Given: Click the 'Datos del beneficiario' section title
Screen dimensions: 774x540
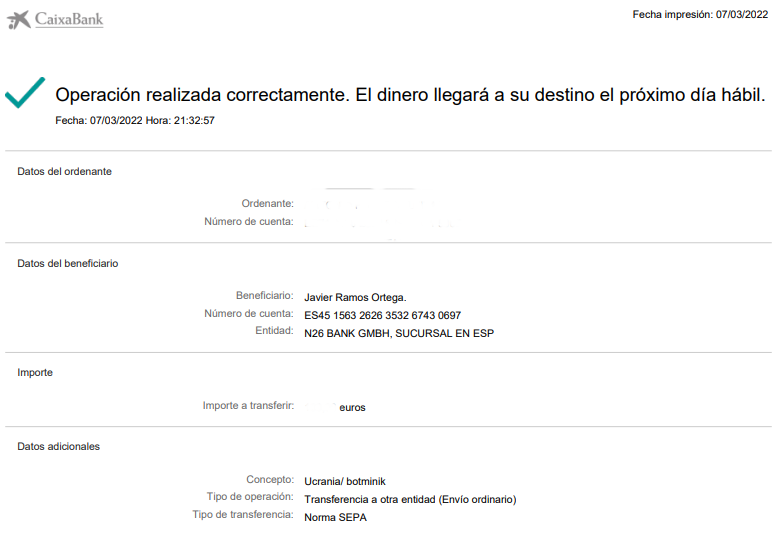Looking at the screenshot, I should (x=68, y=264).
